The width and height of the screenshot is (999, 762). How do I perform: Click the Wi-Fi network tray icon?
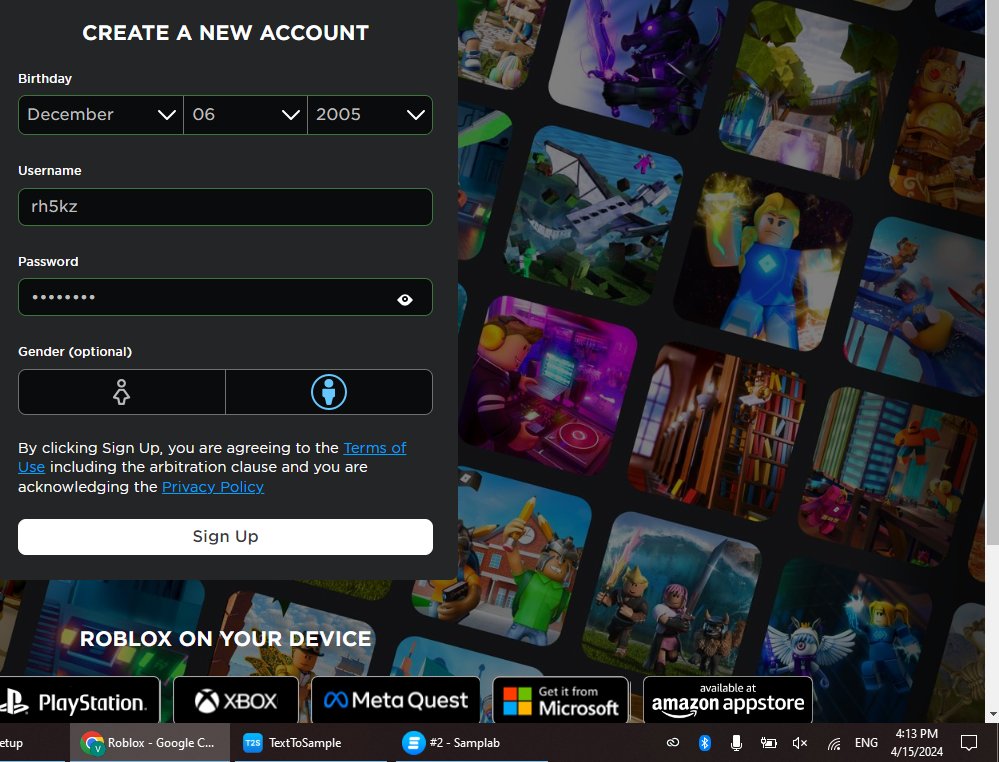tap(833, 743)
